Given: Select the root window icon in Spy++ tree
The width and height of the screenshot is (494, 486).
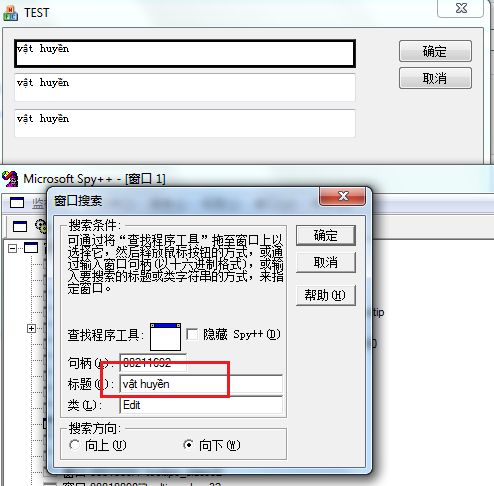Looking at the screenshot, I should 31,248.
